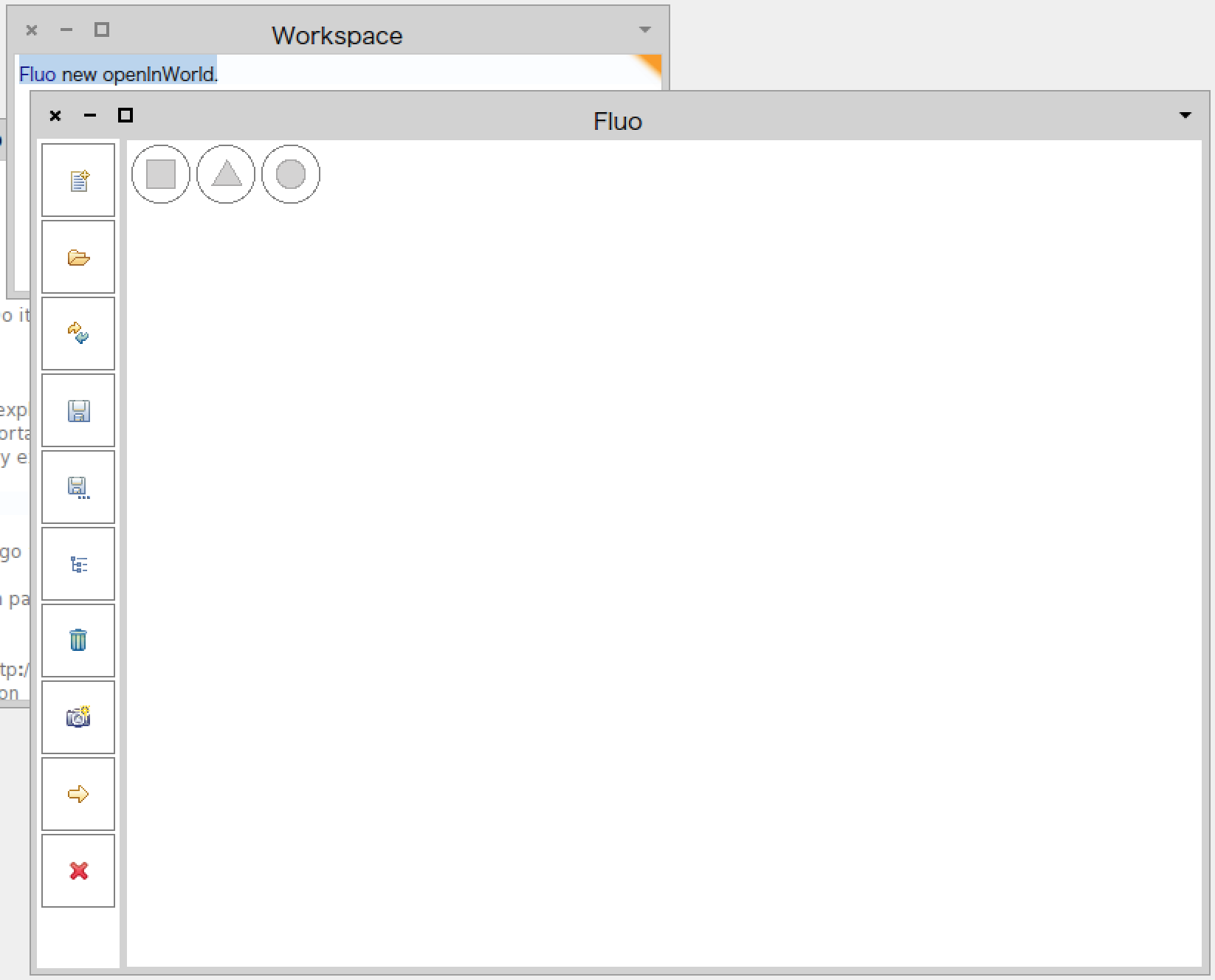Maximize the Fluo window

tap(125, 115)
